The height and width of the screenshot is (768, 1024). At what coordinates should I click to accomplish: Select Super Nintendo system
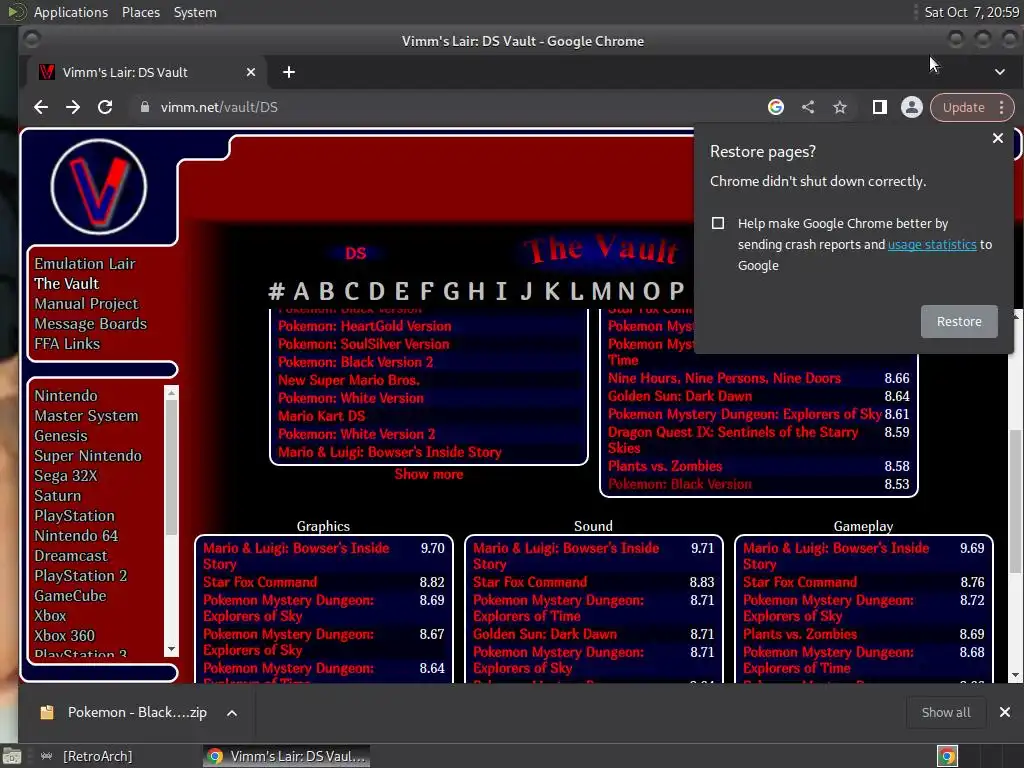coord(88,456)
